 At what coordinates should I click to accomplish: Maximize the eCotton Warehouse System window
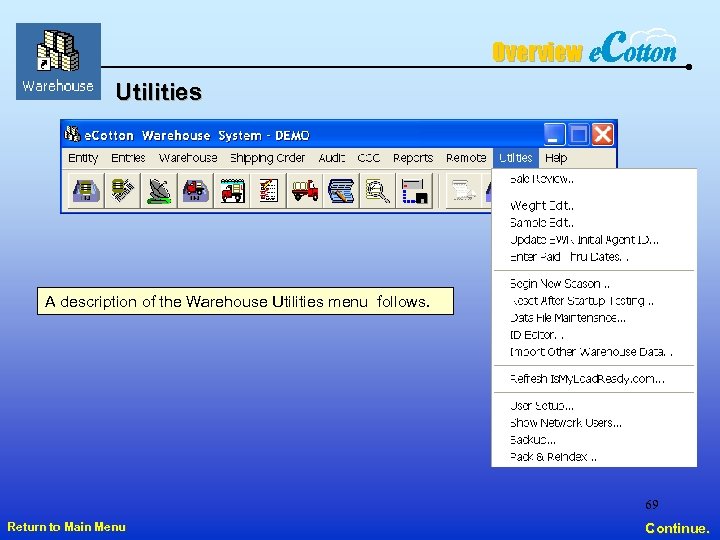tap(579, 135)
